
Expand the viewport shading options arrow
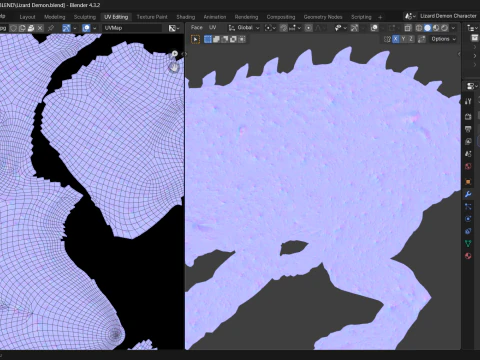(453, 28)
